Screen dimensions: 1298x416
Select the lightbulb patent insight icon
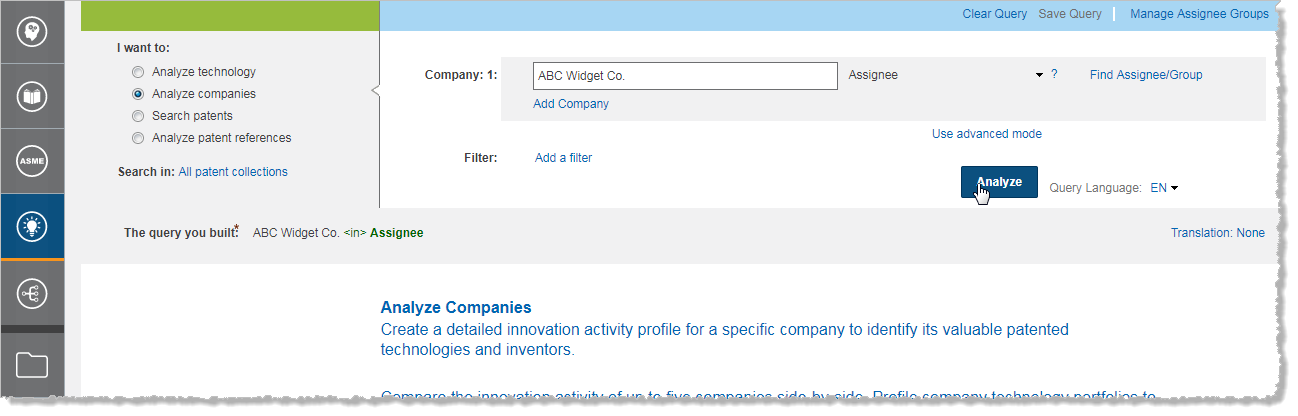(x=32, y=226)
